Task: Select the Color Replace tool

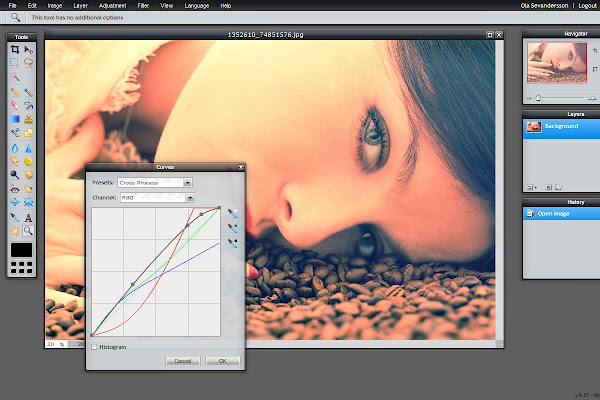Action: pyautogui.click(x=15, y=133)
